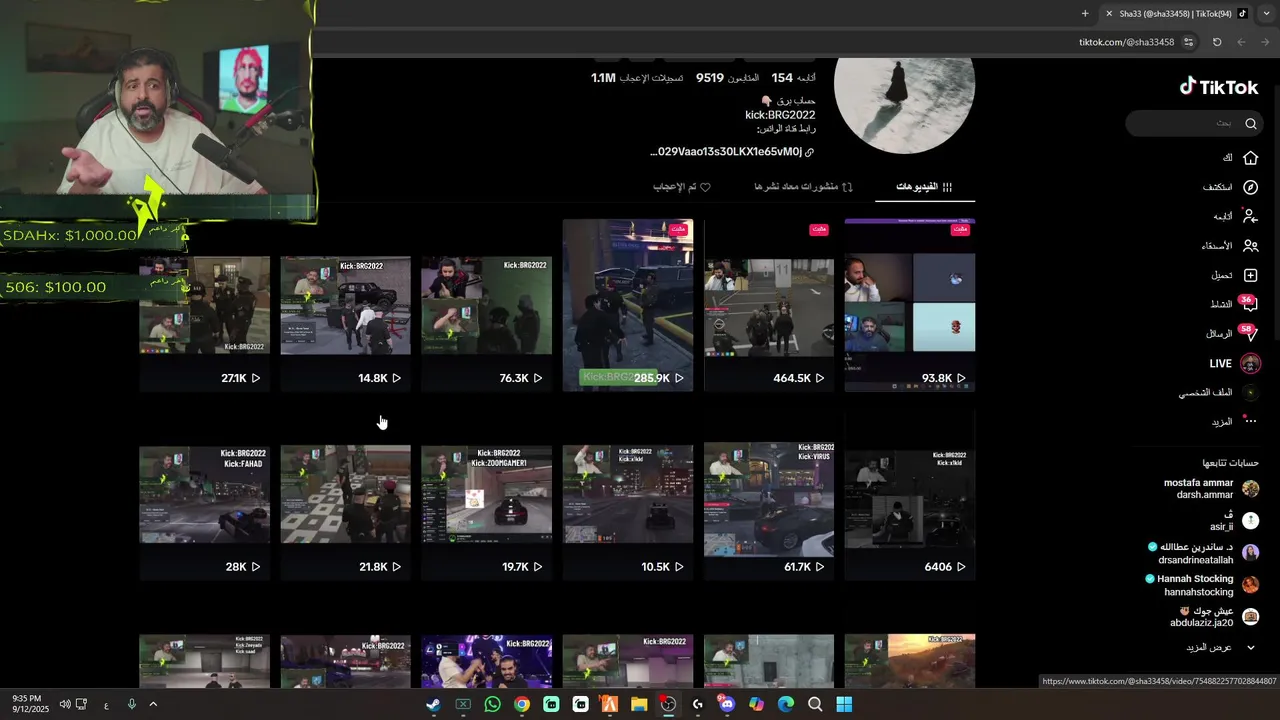Click browser back arrow
The height and width of the screenshot is (720, 1280).
(1265, 42)
